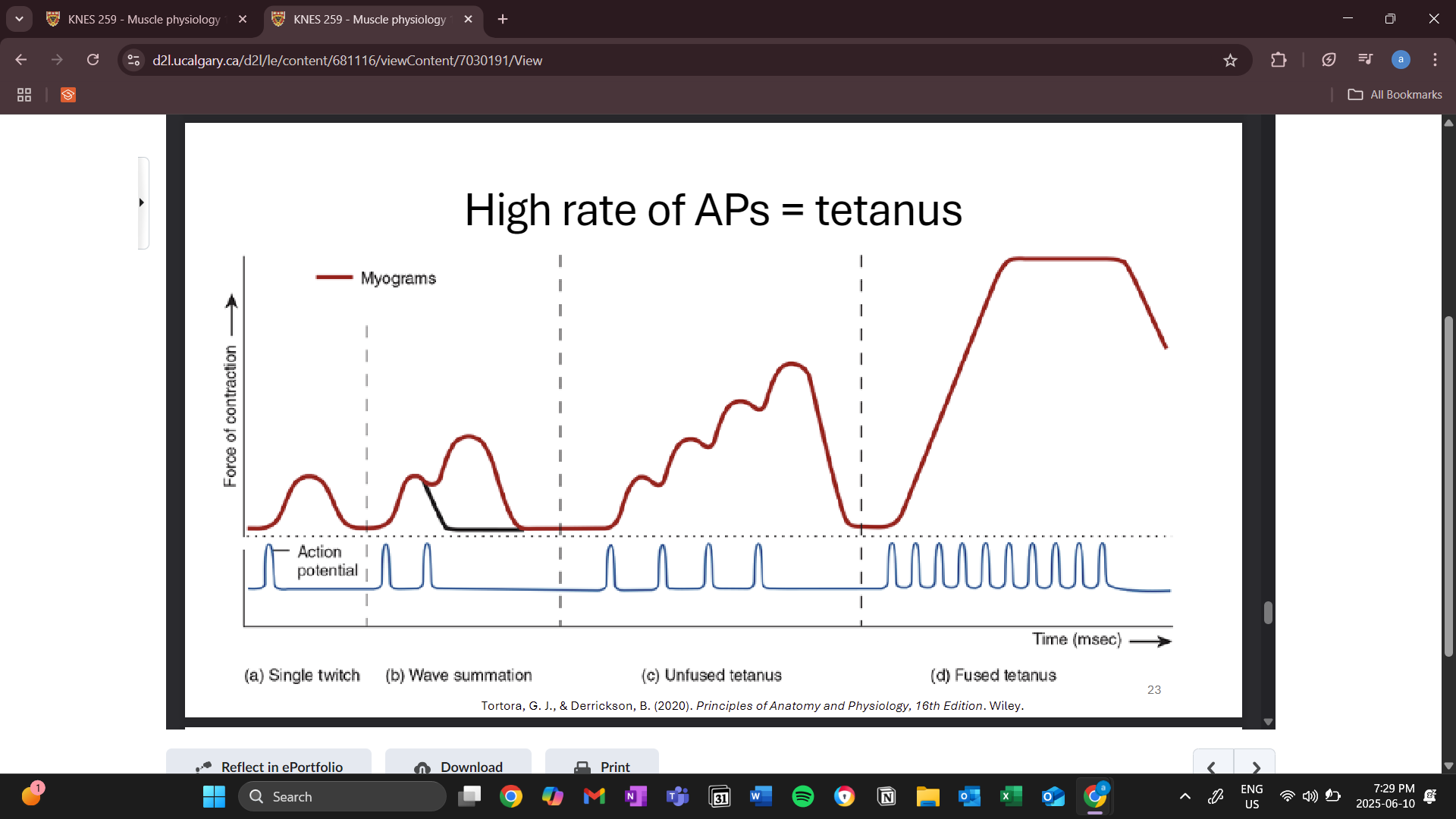The width and height of the screenshot is (1456, 819).
Task: Open Spotify from the taskbar
Action: pyautogui.click(x=802, y=796)
